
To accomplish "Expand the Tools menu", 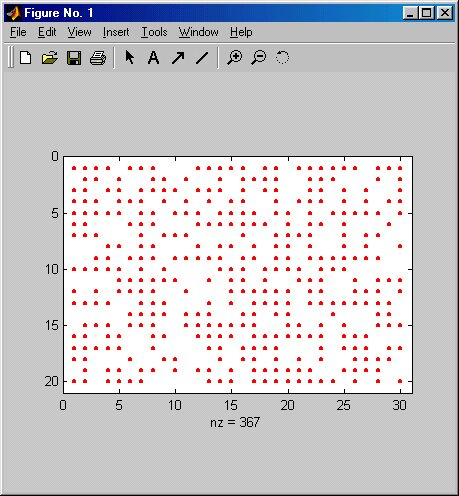I will (x=154, y=32).
